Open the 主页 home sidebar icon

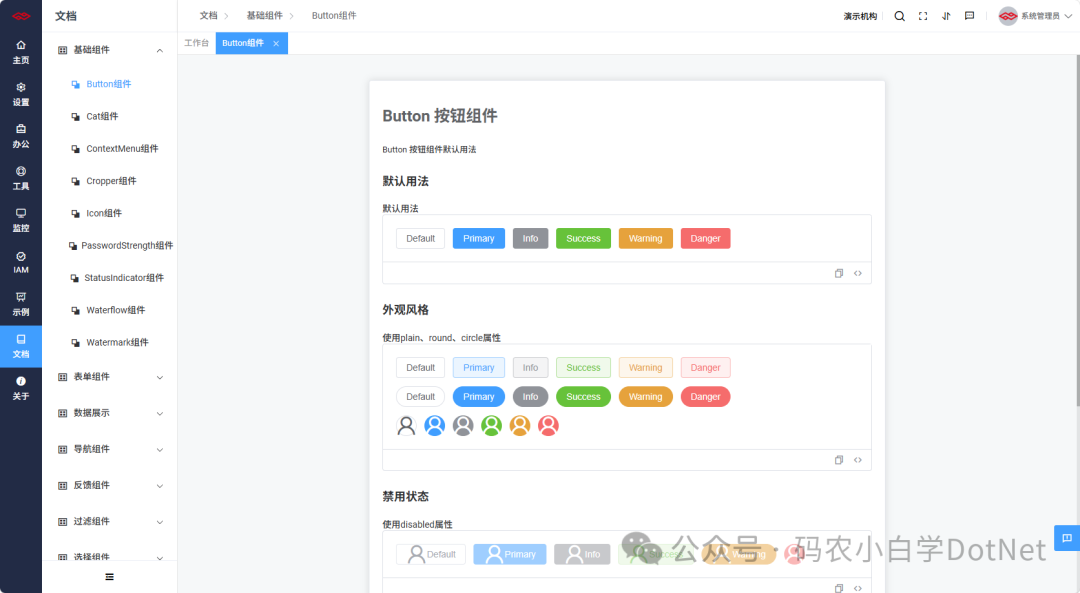tap(21, 52)
